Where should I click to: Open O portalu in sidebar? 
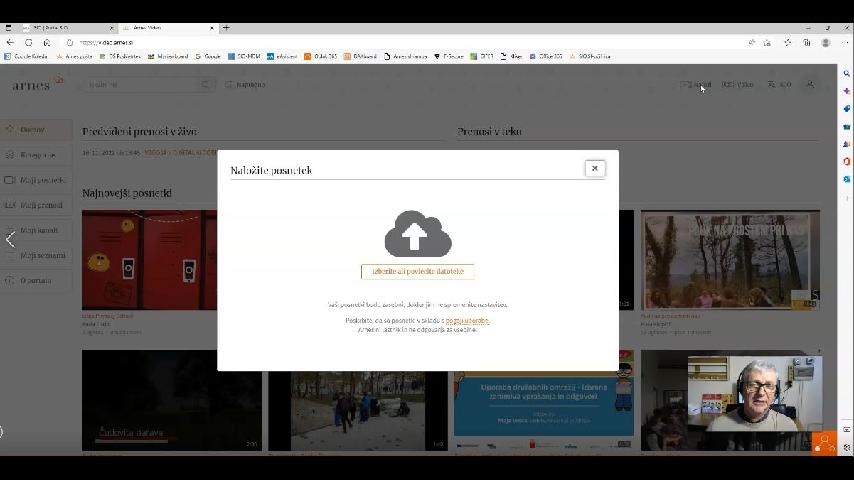pos(35,280)
